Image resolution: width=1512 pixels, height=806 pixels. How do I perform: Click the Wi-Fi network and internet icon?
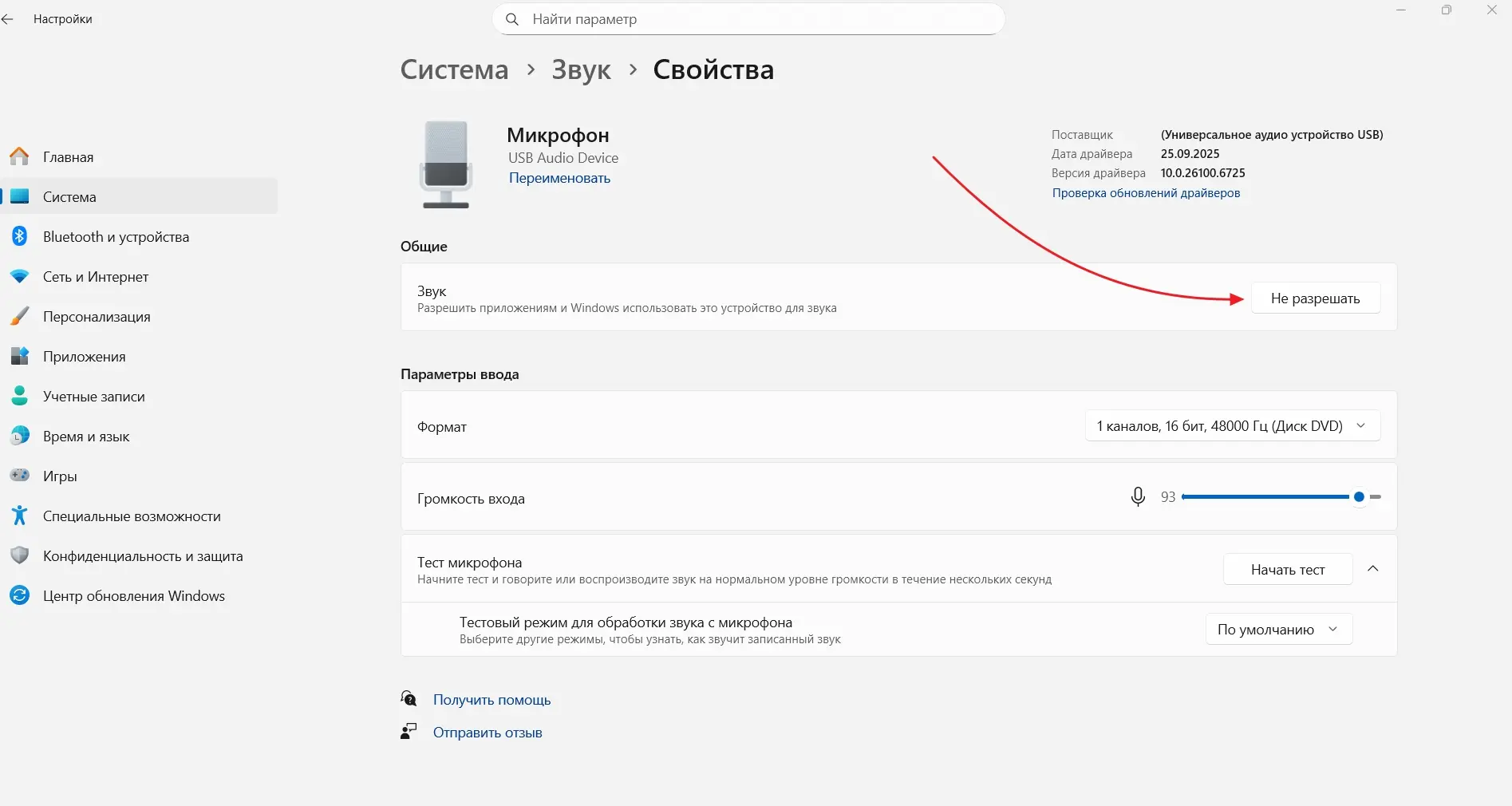point(20,276)
